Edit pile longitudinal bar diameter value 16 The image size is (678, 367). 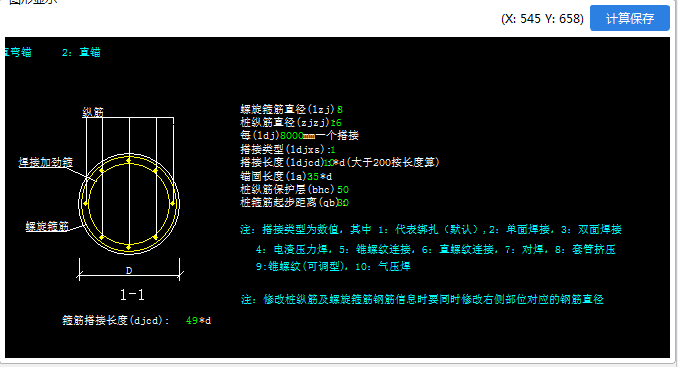pos(336,123)
